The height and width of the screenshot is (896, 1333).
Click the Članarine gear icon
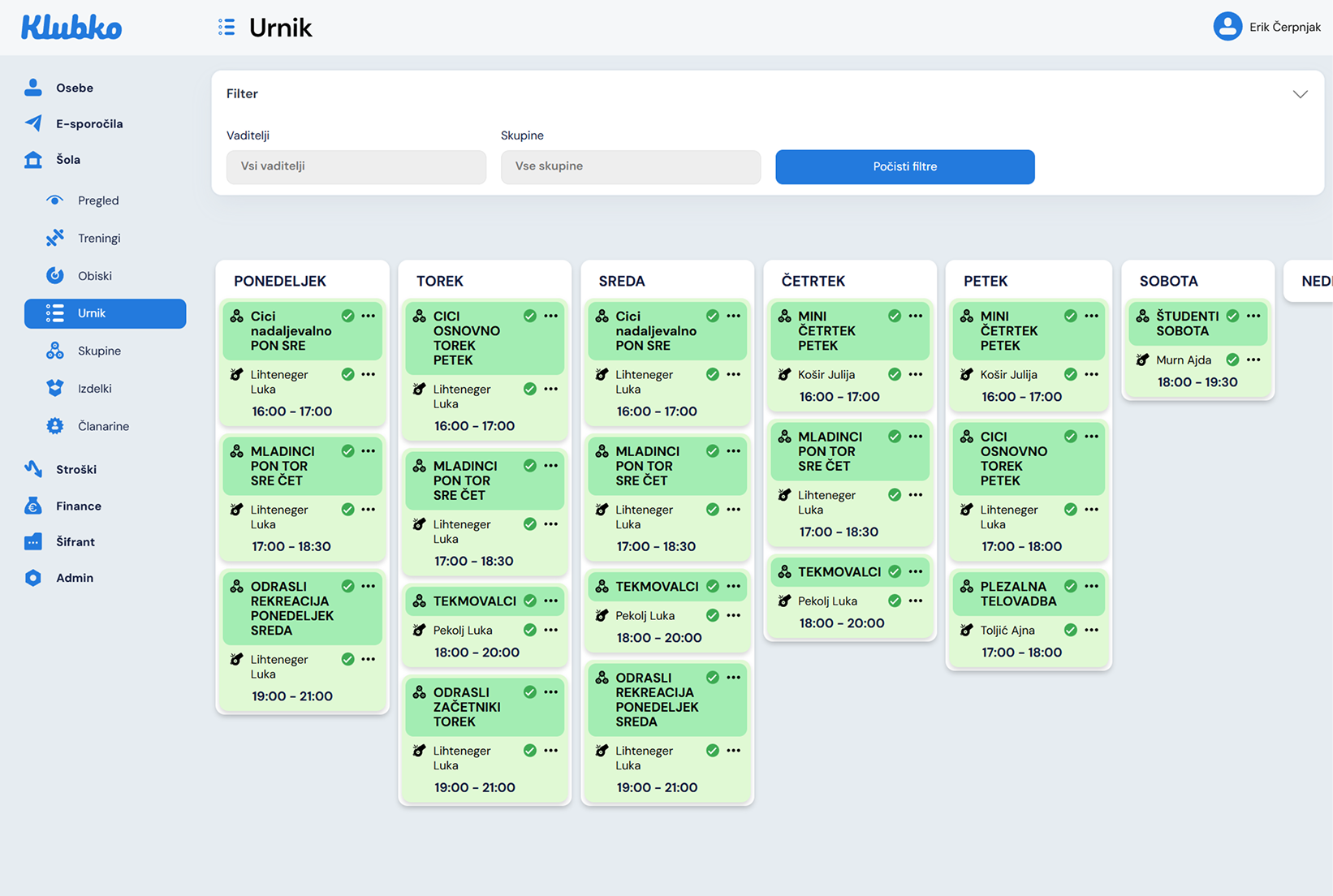tap(54, 426)
